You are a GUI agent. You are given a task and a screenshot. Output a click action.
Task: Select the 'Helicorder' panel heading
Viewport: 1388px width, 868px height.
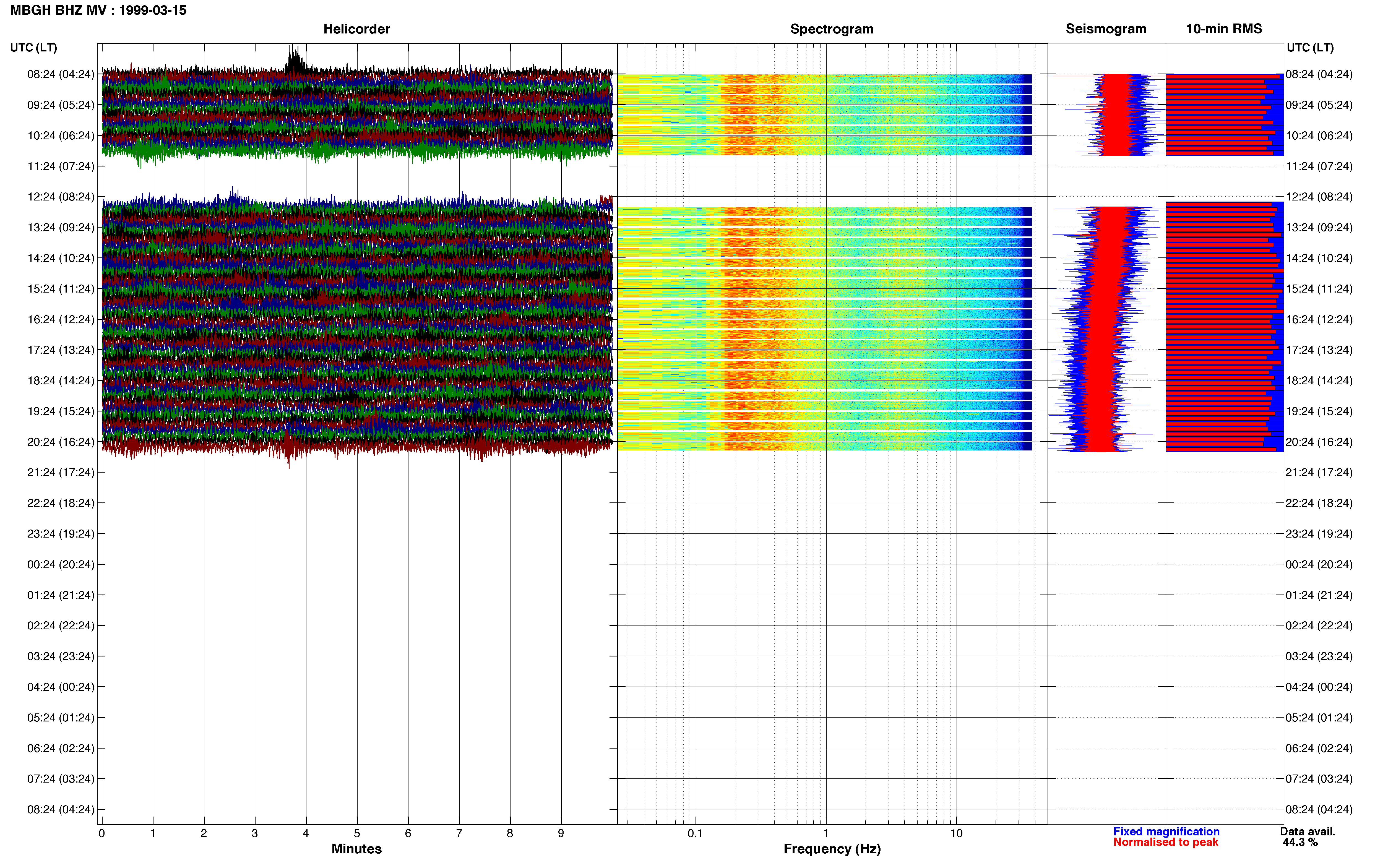click(x=356, y=29)
